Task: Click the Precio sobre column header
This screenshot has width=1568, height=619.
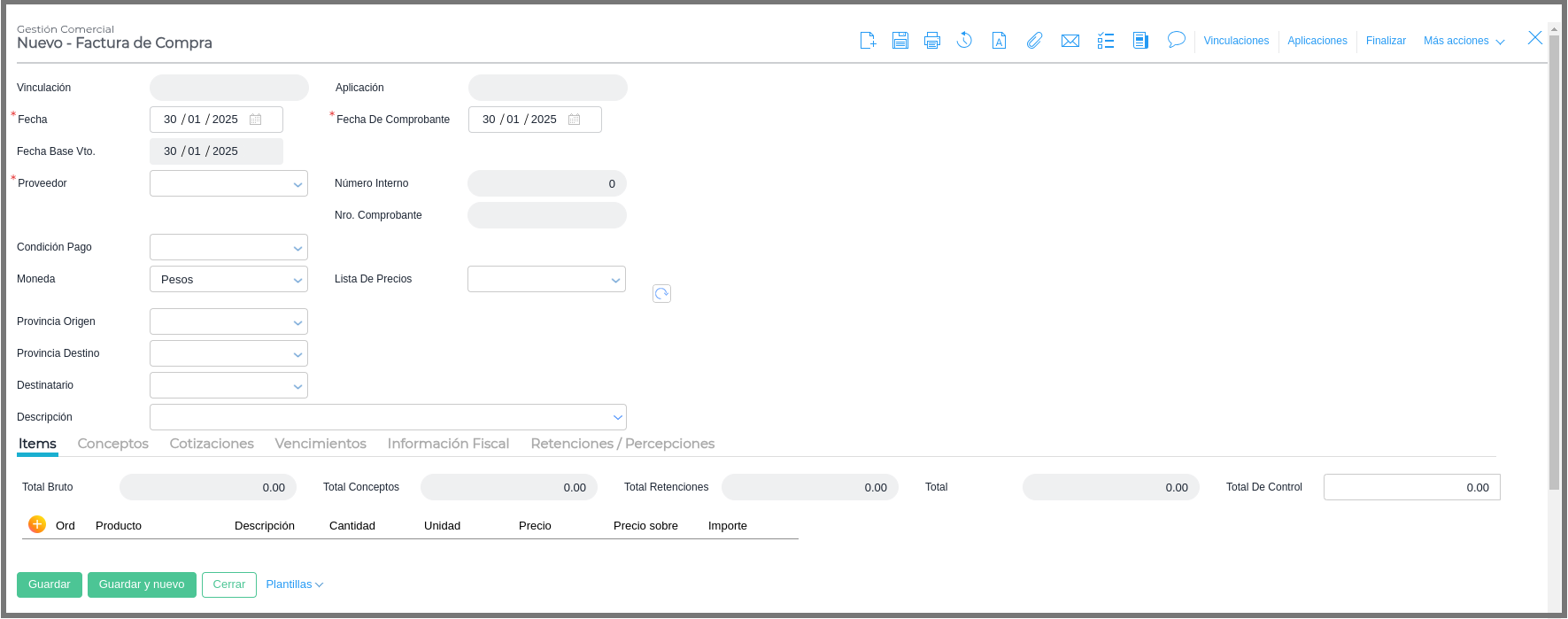Action: pyautogui.click(x=645, y=526)
